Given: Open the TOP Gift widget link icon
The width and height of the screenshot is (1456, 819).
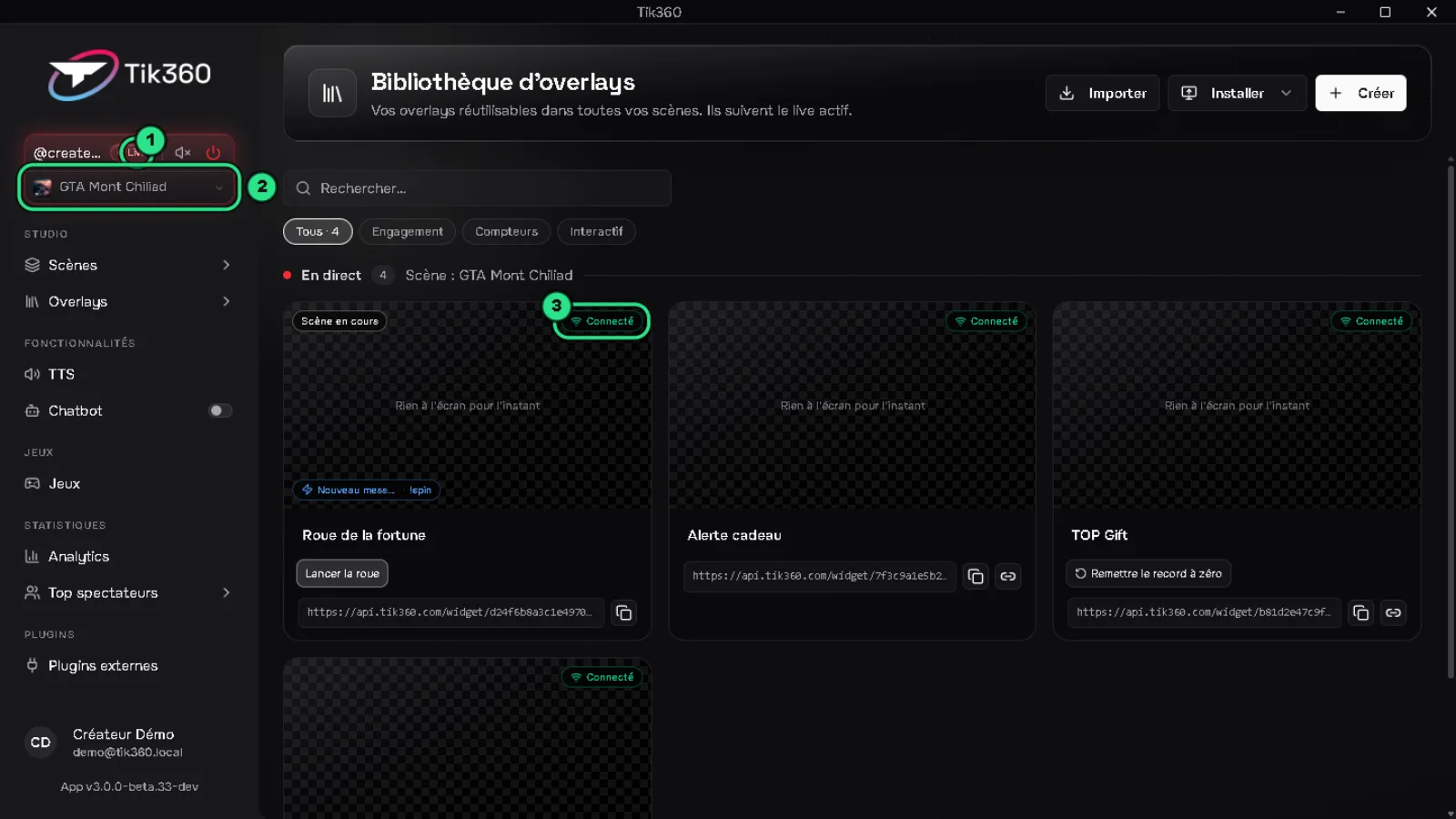Looking at the screenshot, I should pyautogui.click(x=1393, y=612).
